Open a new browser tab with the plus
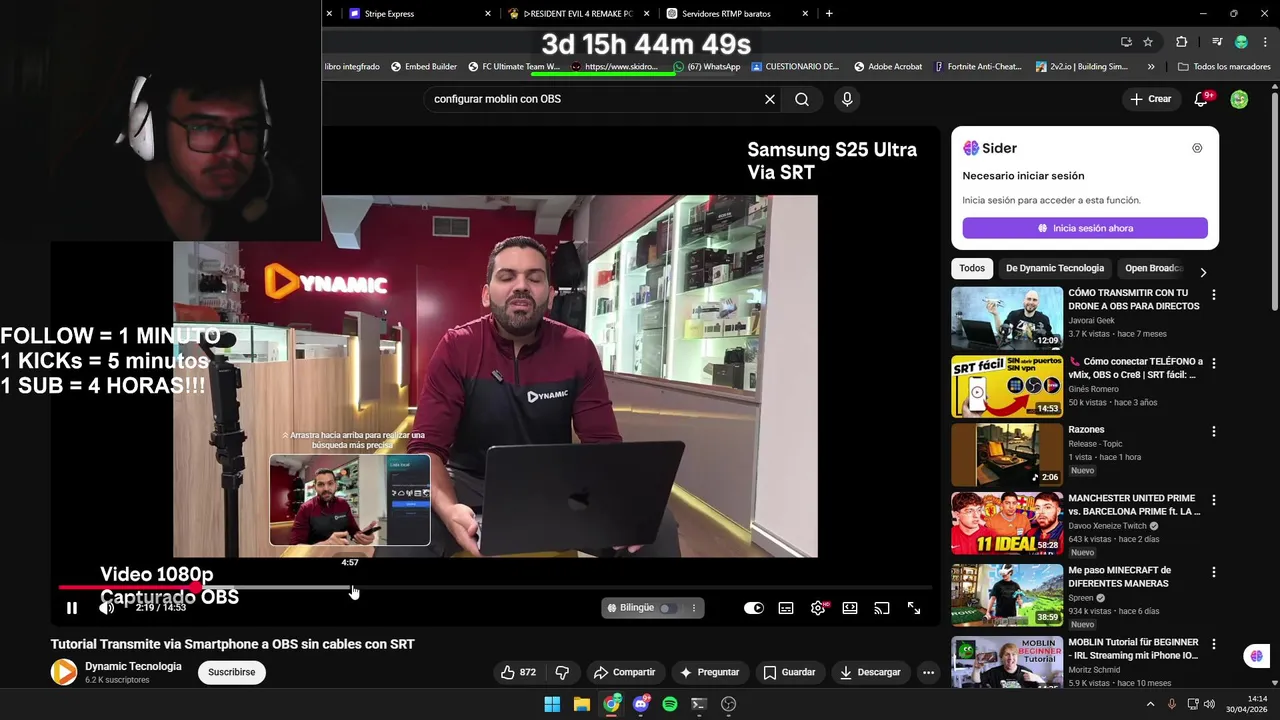This screenshot has width=1280, height=720. (829, 13)
